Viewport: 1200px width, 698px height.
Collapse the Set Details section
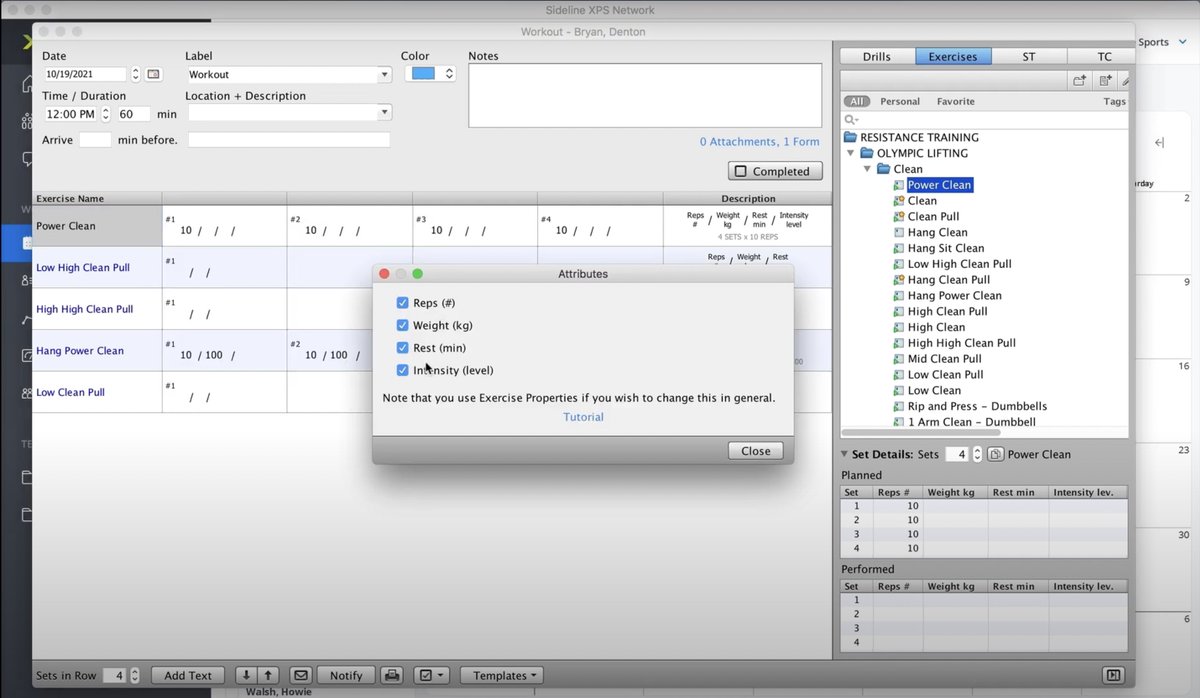(845, 454)
